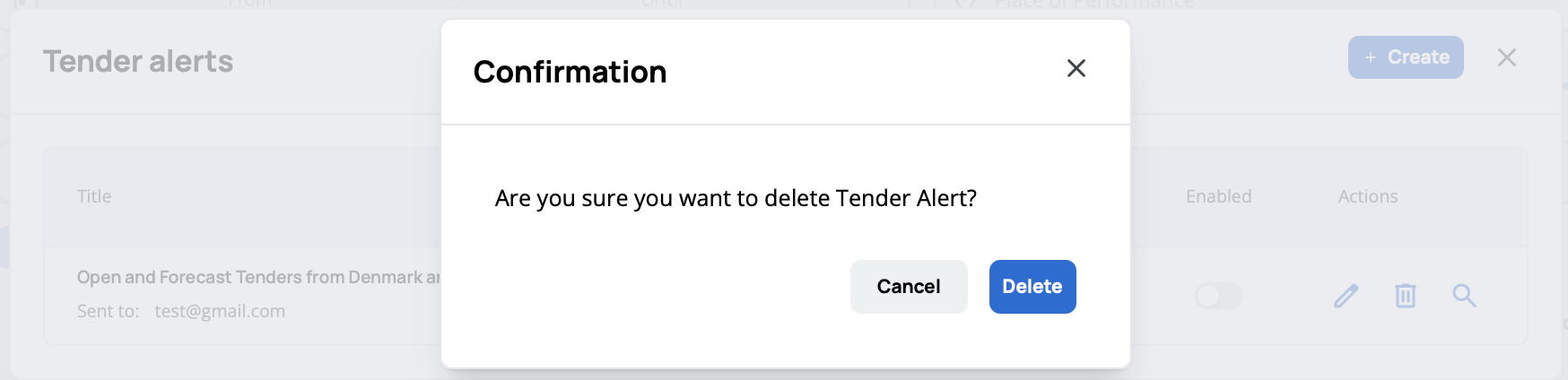Click the Place of Performance label
The height and width of the screenshot is (380, 1568).
(x=1094, y=4)
